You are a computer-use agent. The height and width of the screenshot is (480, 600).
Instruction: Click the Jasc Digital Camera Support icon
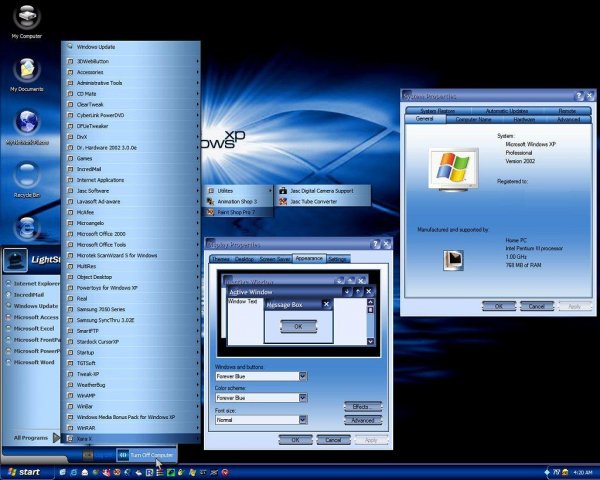tap(283, 191)
